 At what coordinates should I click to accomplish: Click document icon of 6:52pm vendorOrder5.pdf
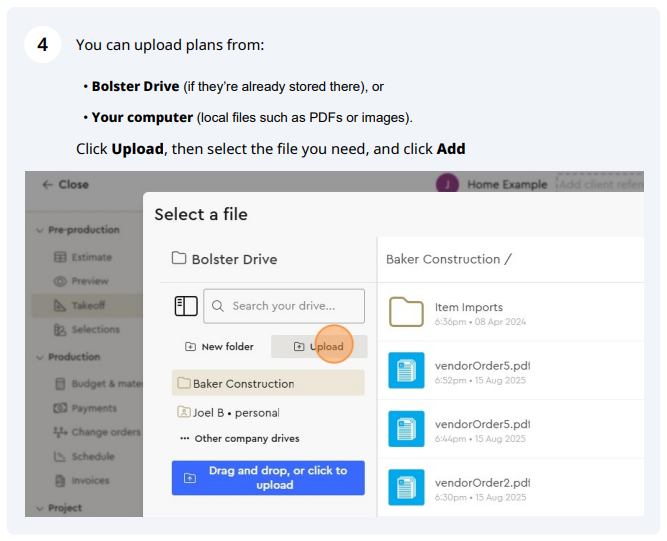(406, 370)
